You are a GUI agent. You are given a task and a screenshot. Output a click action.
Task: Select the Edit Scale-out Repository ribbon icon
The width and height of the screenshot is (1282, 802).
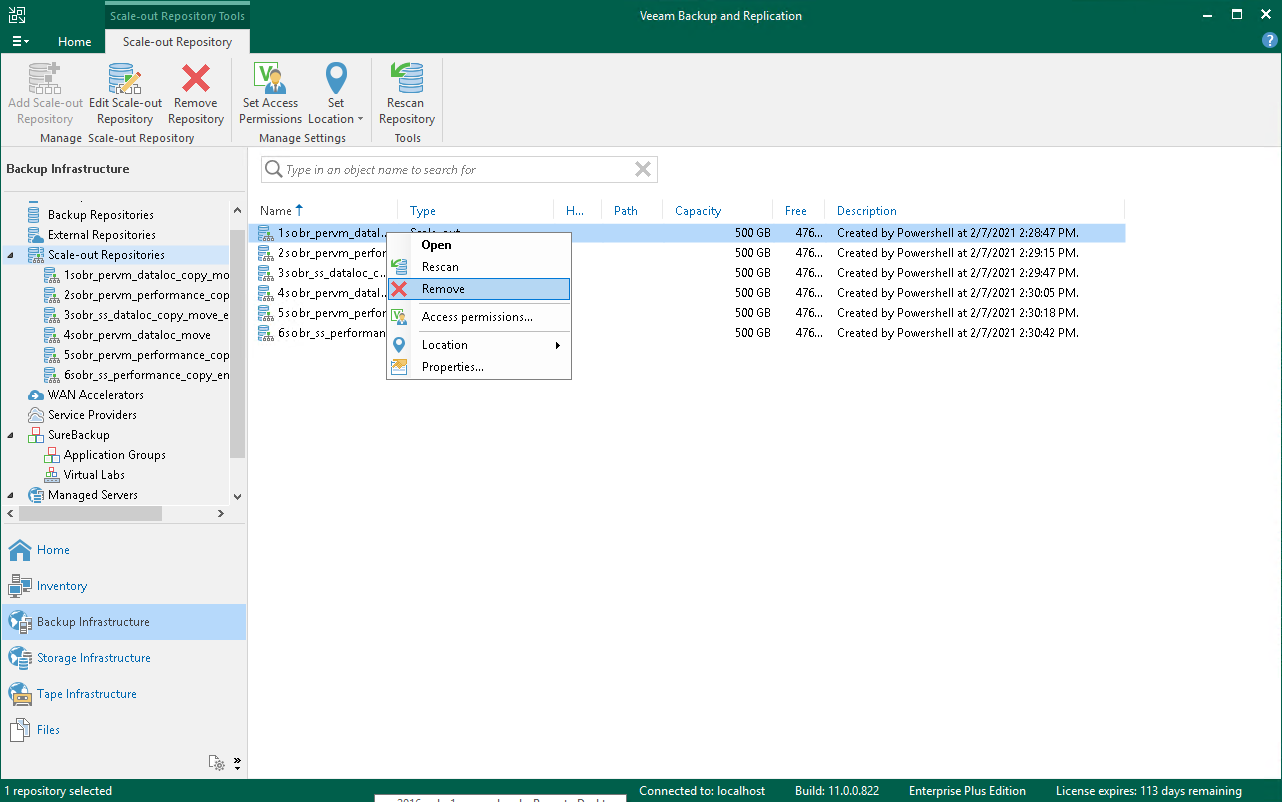point(124,90)
